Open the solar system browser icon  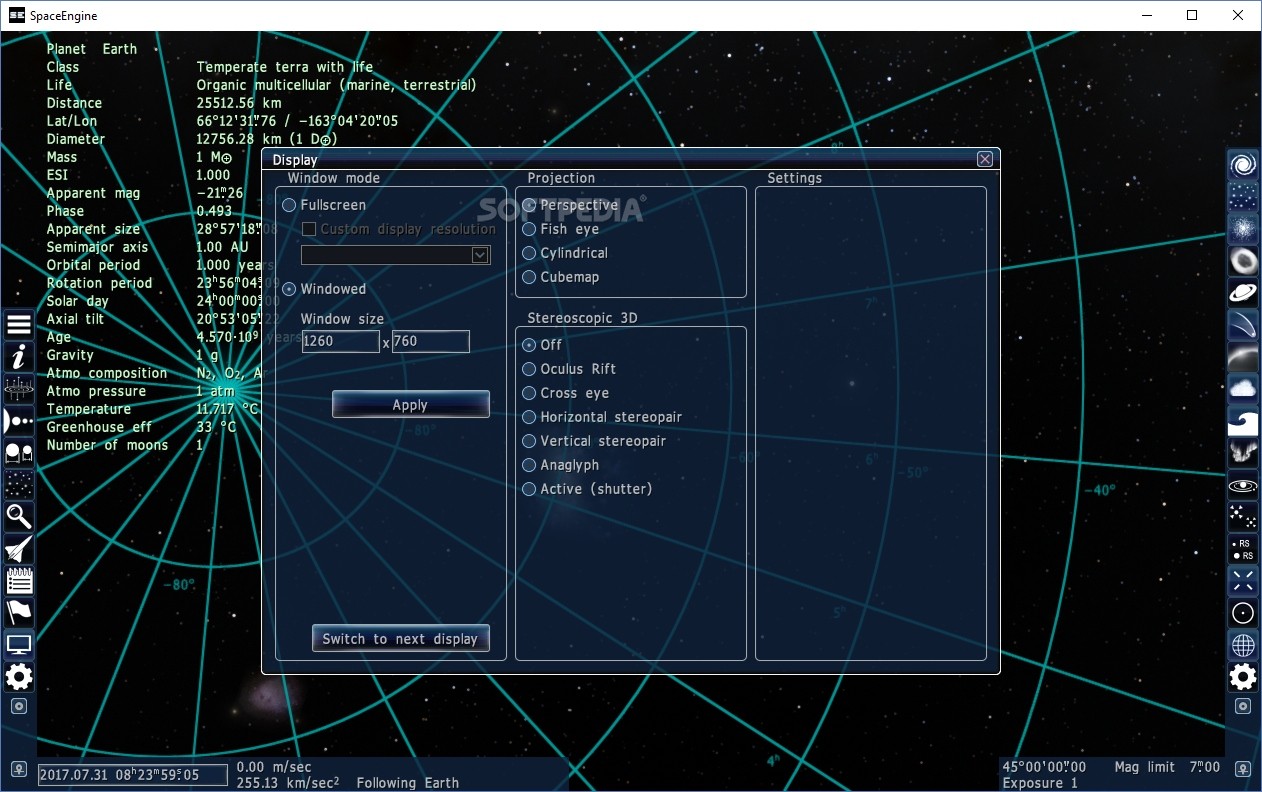19,421
